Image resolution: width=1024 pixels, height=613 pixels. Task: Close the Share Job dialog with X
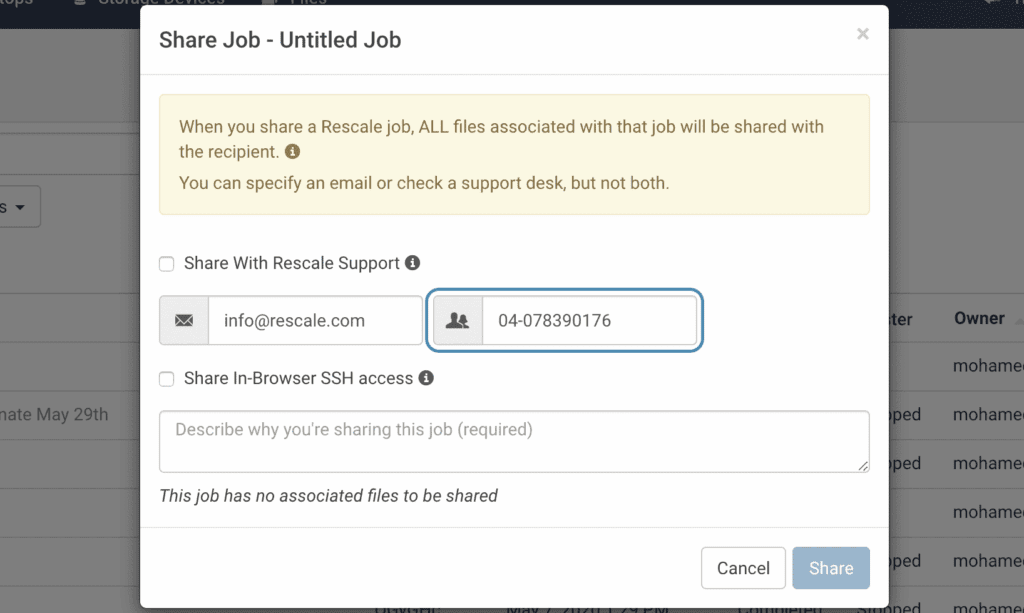click(x=862, y=34)
